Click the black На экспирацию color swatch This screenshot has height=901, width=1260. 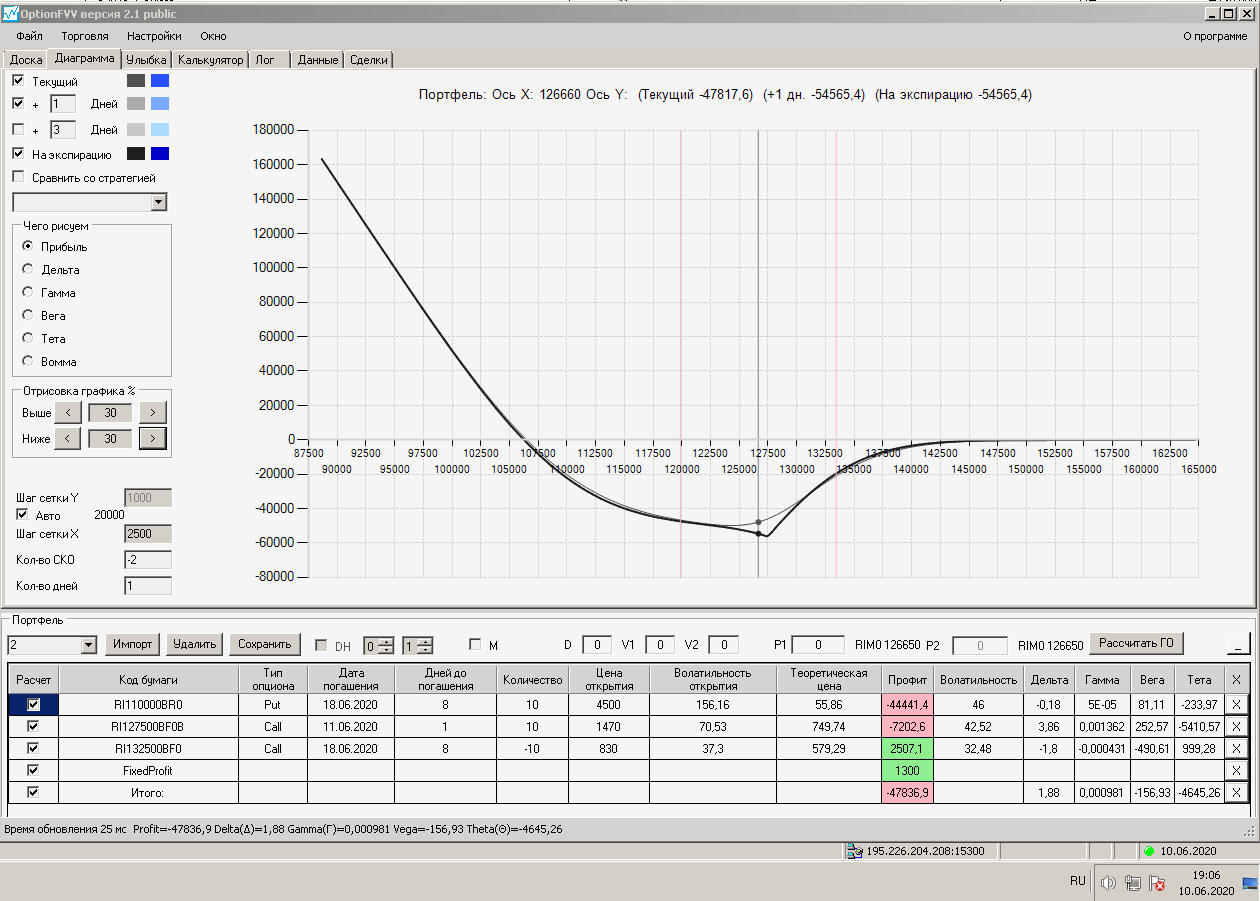(x=136, y=154)
